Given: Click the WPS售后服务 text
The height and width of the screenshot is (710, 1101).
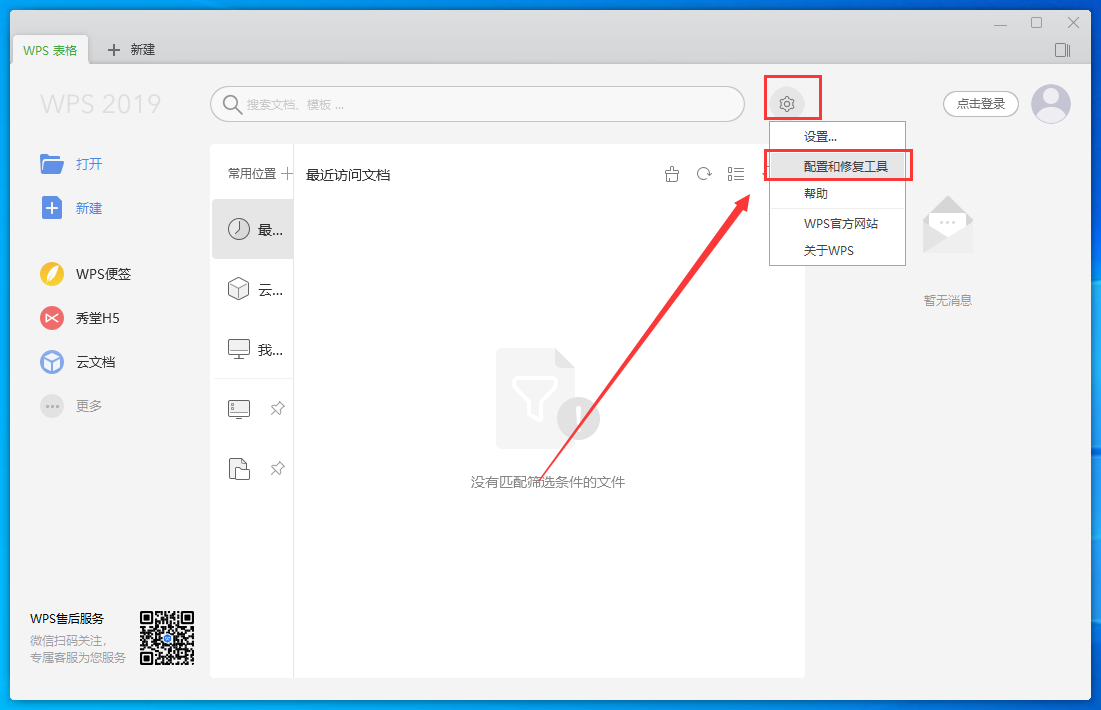Looking at the screenshot, I should (x=67, y=619).
